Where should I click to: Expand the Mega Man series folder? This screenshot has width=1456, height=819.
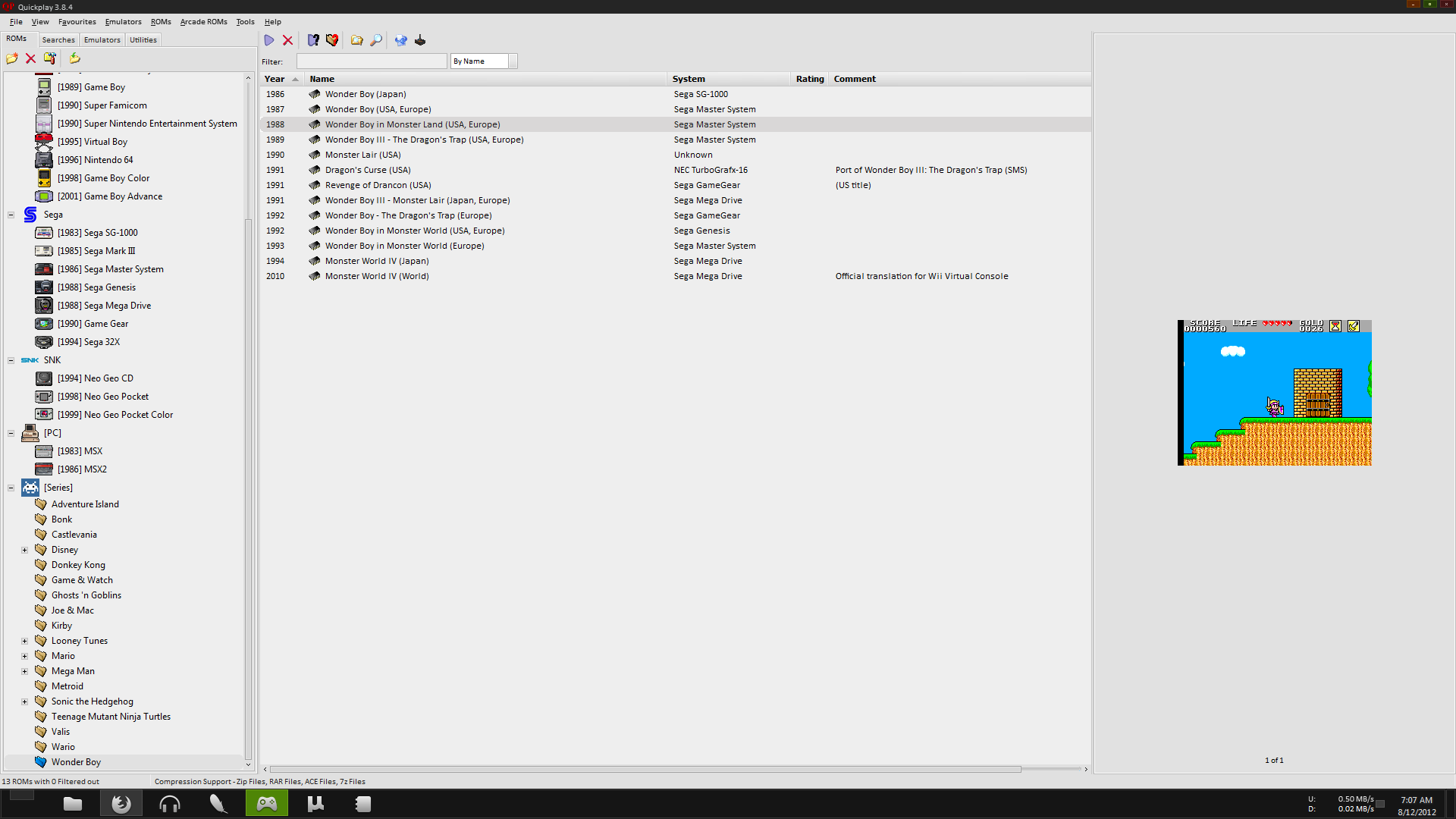pyautogui.click(x=24, y=671)
